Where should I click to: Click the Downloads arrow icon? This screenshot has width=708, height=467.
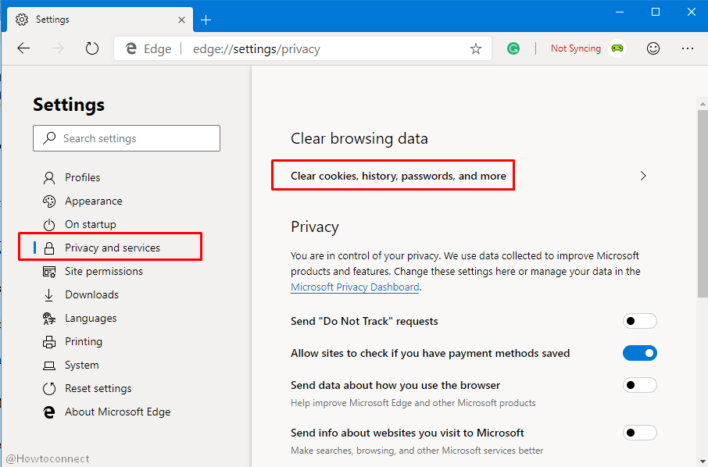pyautogui.click(x=49, y=295)
